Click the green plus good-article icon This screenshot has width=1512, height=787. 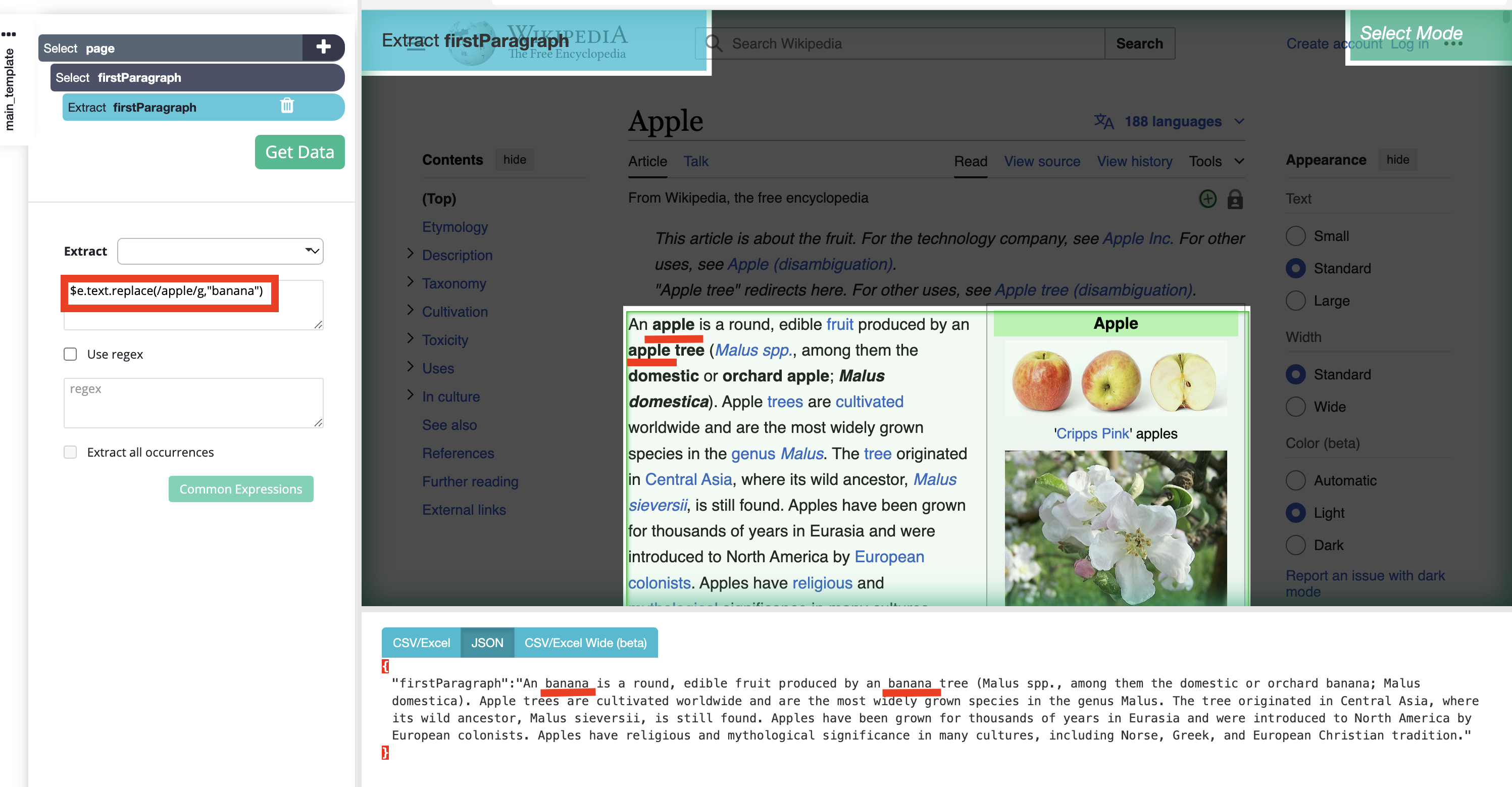coord(1207,199)
